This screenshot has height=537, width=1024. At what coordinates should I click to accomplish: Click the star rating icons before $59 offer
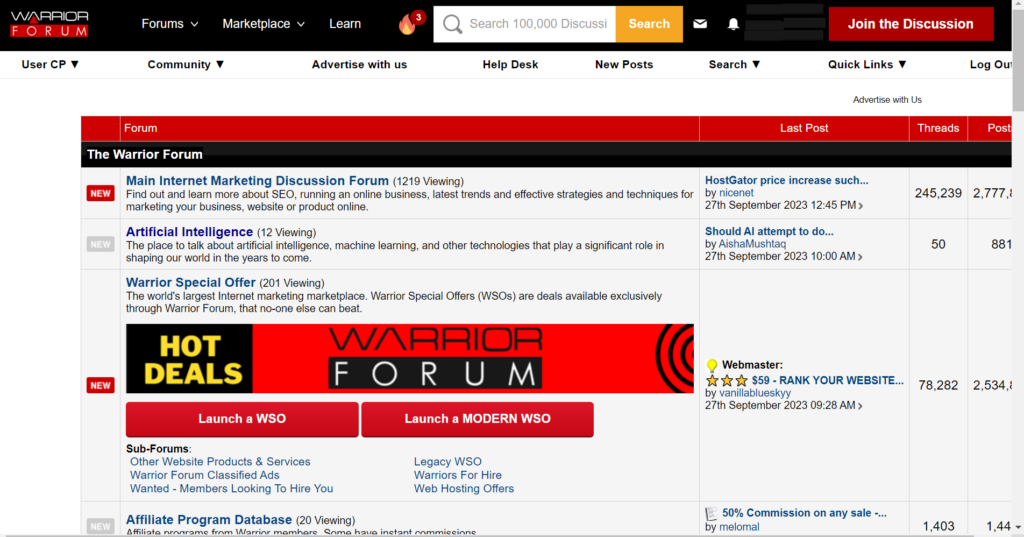[726, 380]
